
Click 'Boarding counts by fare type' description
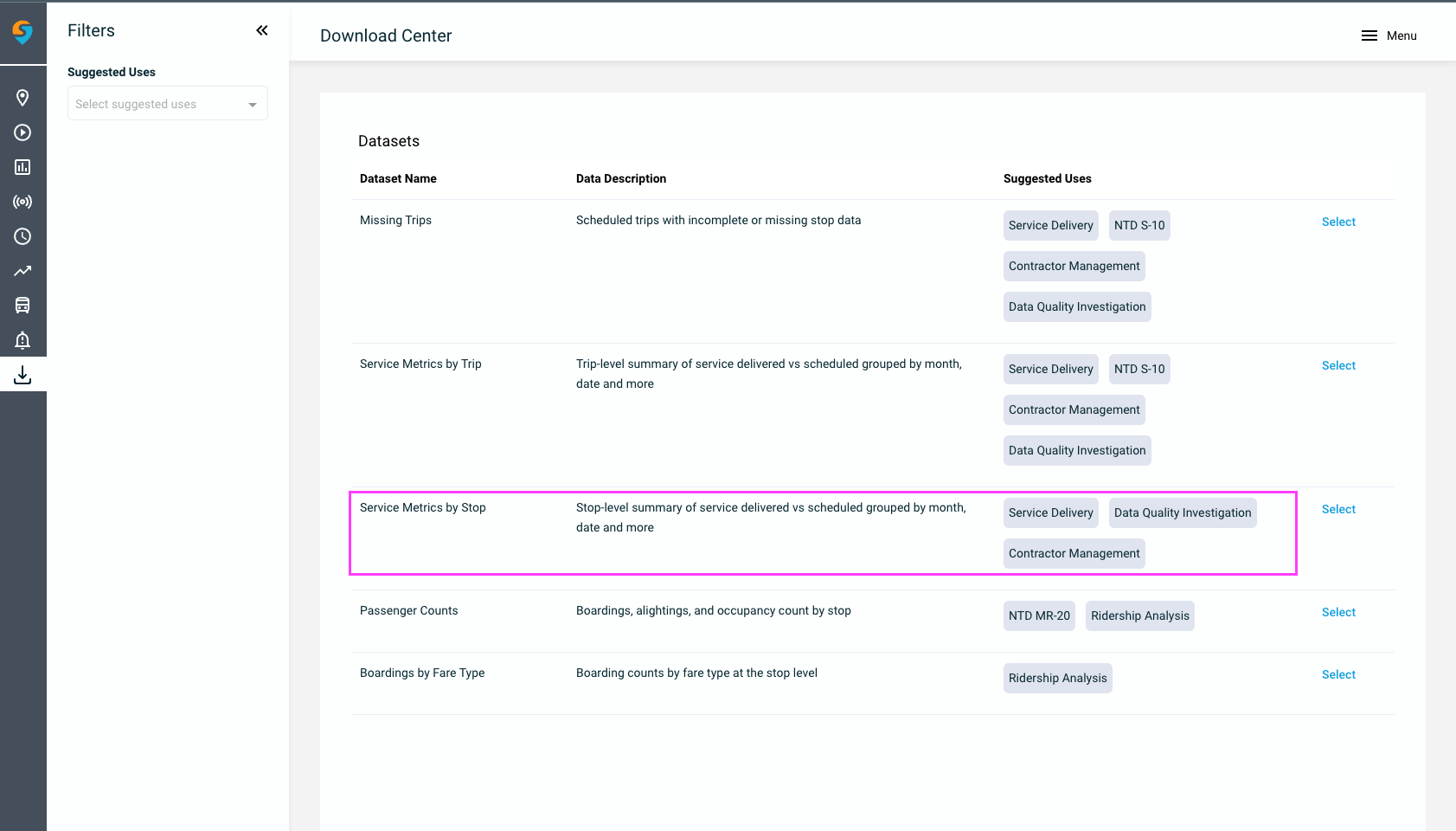pyautogui.click(x=696, y=673)
